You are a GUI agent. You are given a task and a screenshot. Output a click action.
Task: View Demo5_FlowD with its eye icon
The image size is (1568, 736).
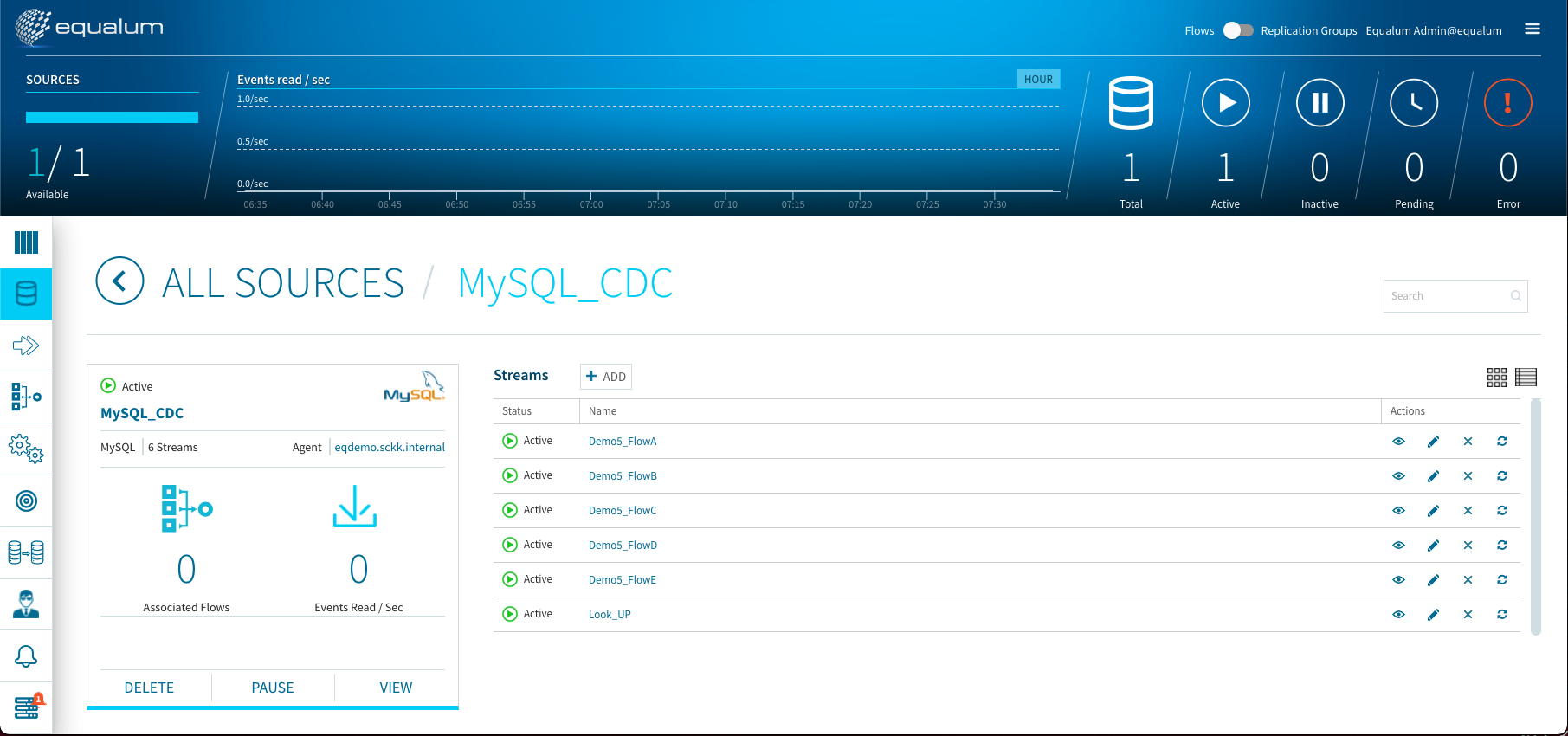pos(1398,546)
